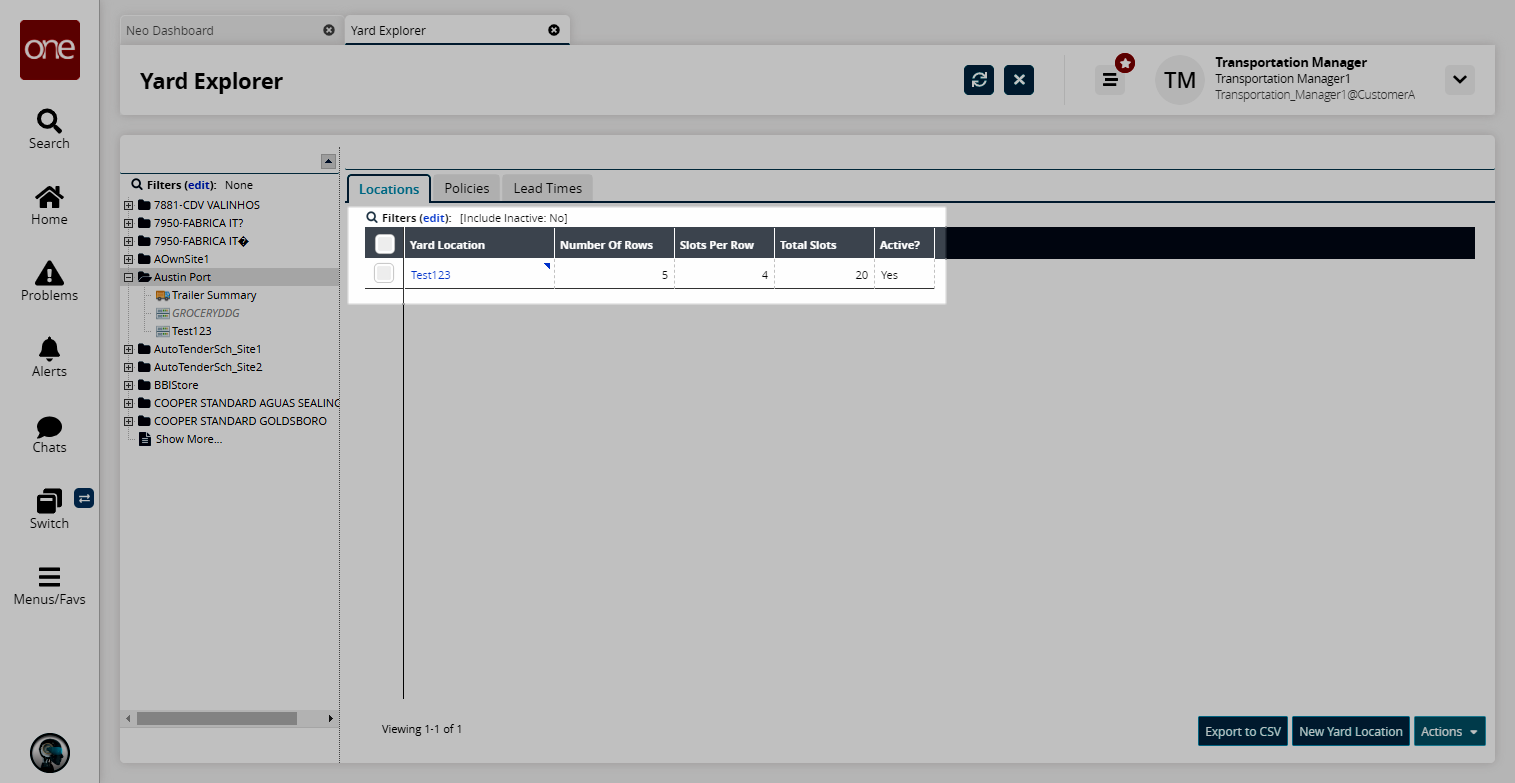1515x783 pixels.
Task: Open the Actions dropdown button
Action: click(x=1450, y=731)
